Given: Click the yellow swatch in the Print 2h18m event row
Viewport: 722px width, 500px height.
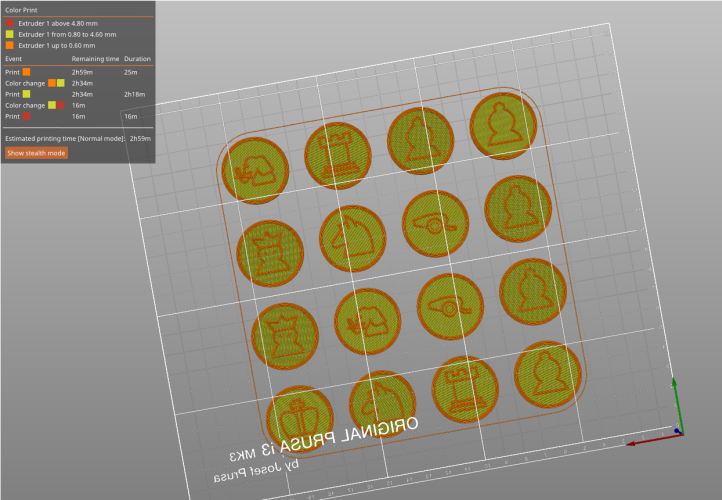Looking at the screenshot, I should tap(27, 94).
